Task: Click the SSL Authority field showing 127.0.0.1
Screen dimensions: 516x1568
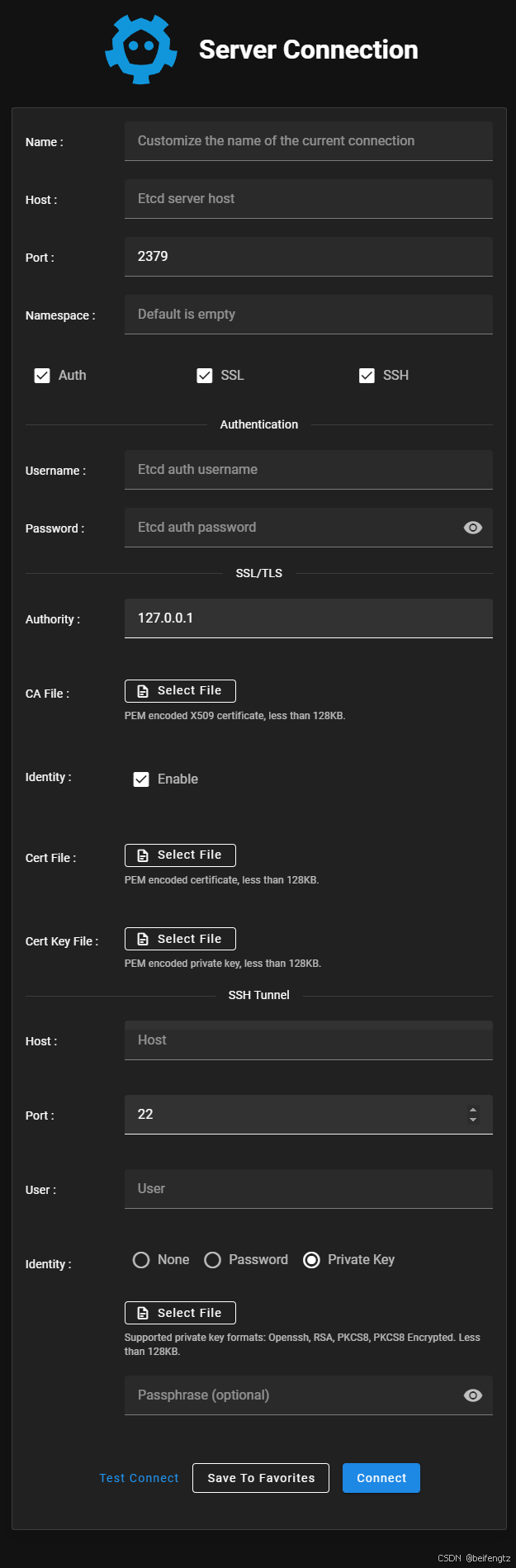Action: [x=309, y=618]
